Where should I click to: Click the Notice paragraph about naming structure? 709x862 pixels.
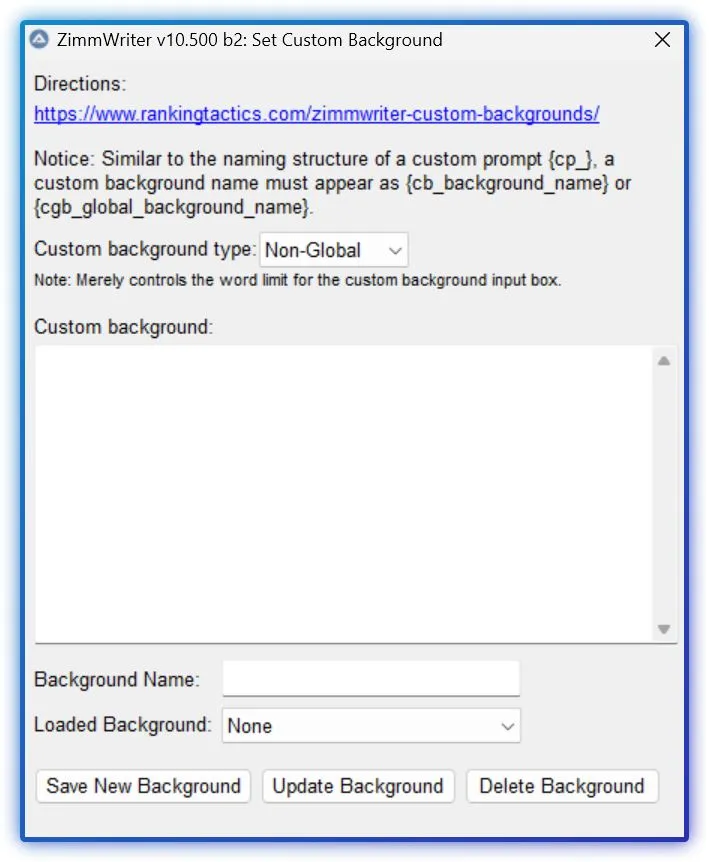click(x=333, y=183)
